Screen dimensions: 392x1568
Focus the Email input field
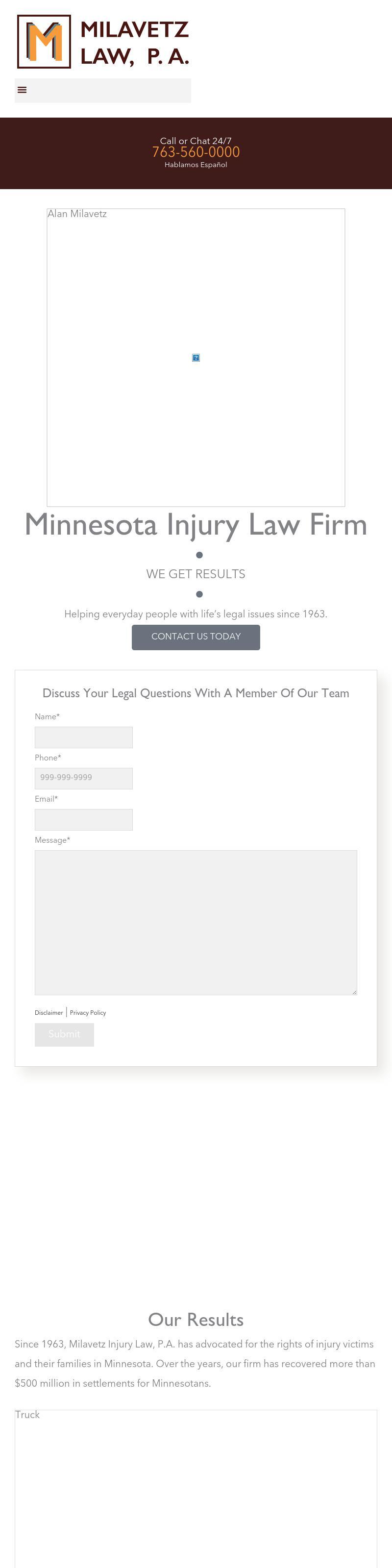(x=83, y=819)
